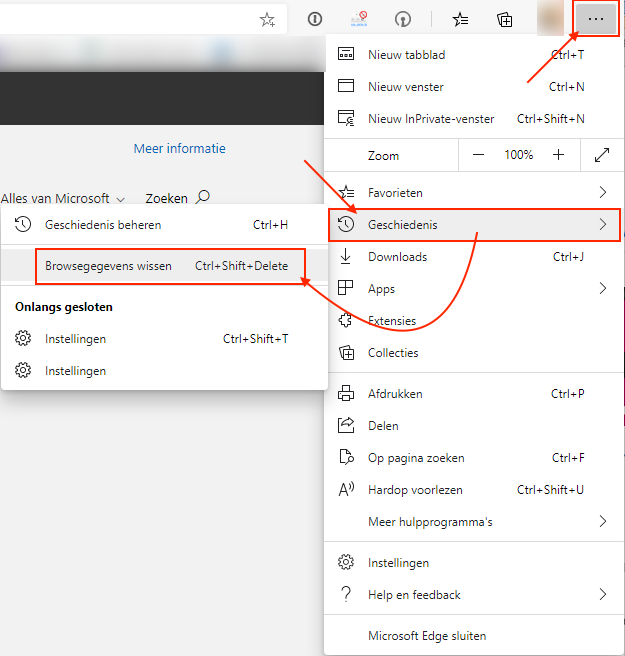
Task: Click the user profile avatar
Action: (550, 18)
